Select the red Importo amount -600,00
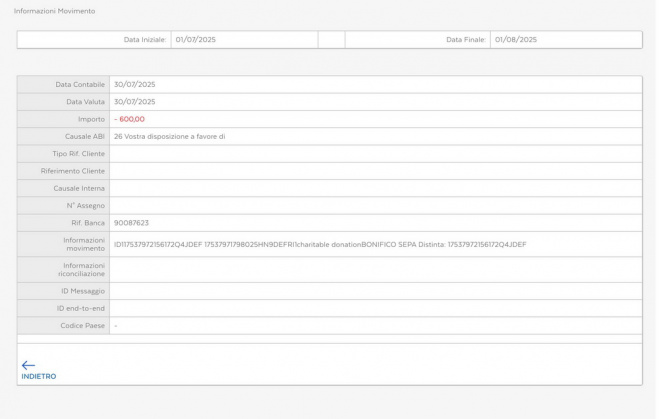 (129, 119)
